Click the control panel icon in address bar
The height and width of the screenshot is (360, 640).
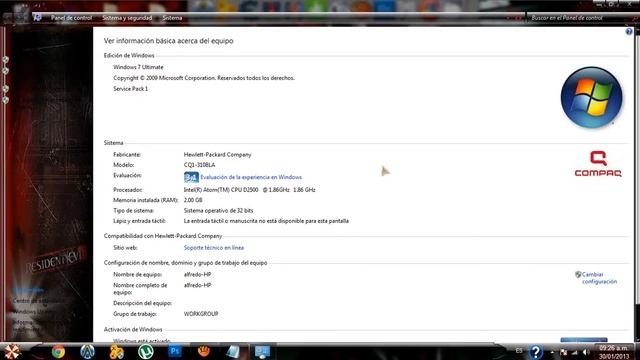point(37,18)
